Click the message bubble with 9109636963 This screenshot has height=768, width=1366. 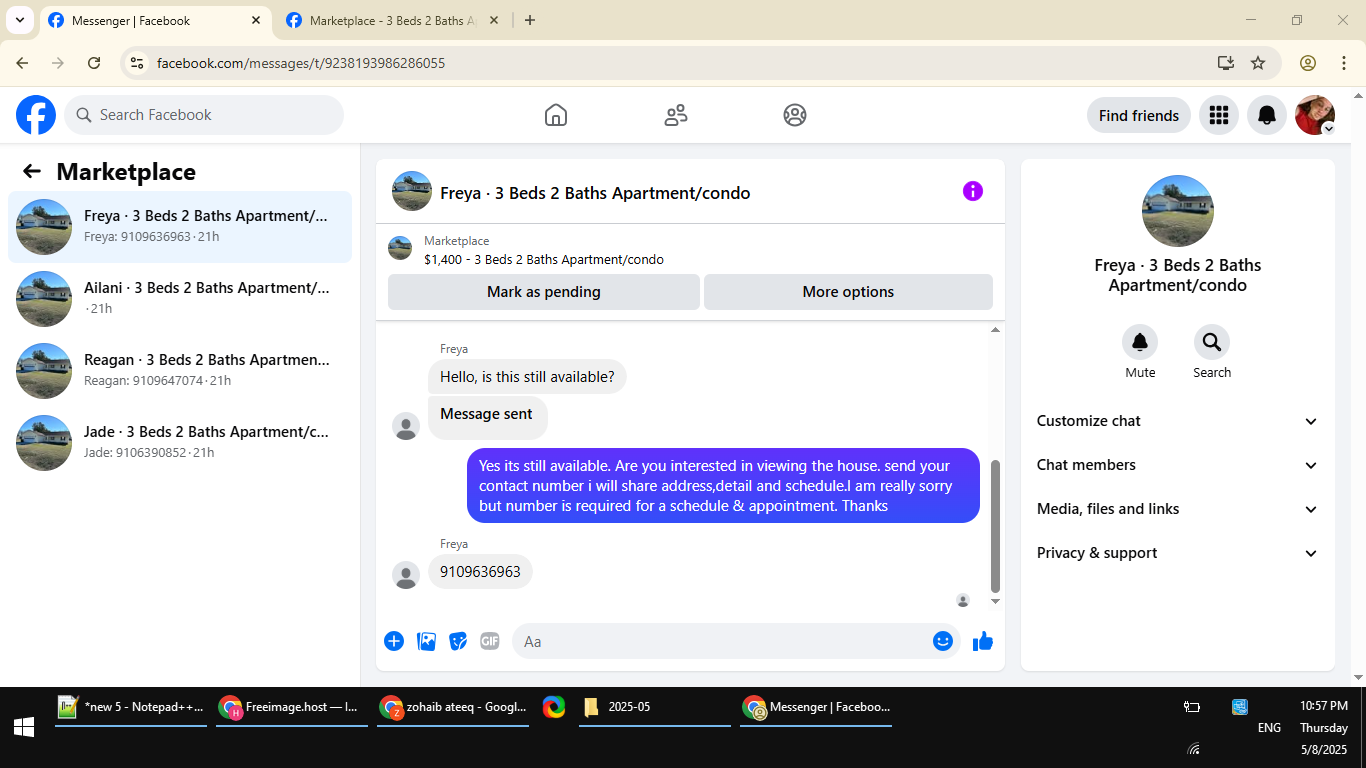click(480, 572)
